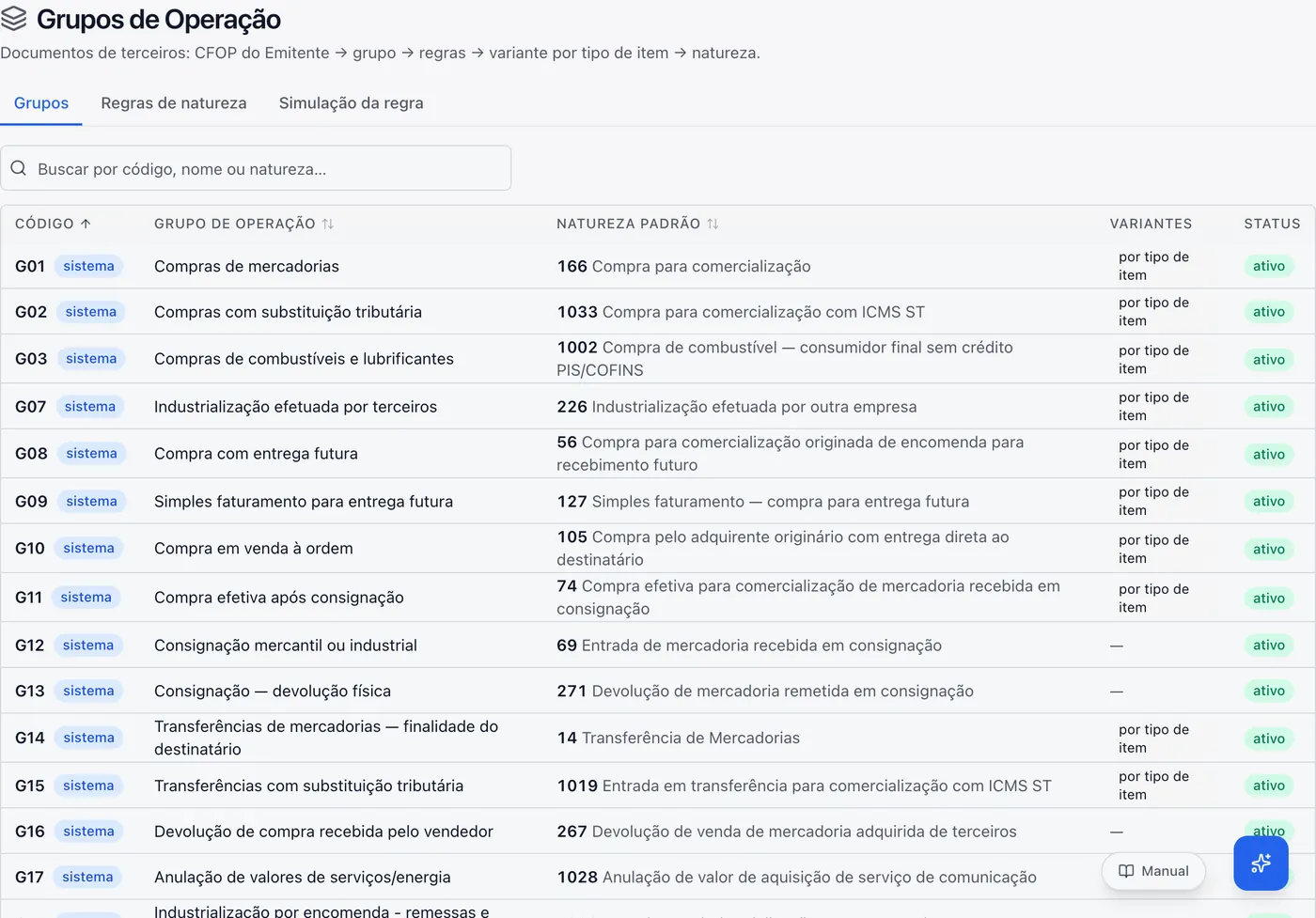This screenshot has height=918, width=1316.
Task: Click Compra em venda à ordem
Action: pyautogui.click(x=254, y=549)
